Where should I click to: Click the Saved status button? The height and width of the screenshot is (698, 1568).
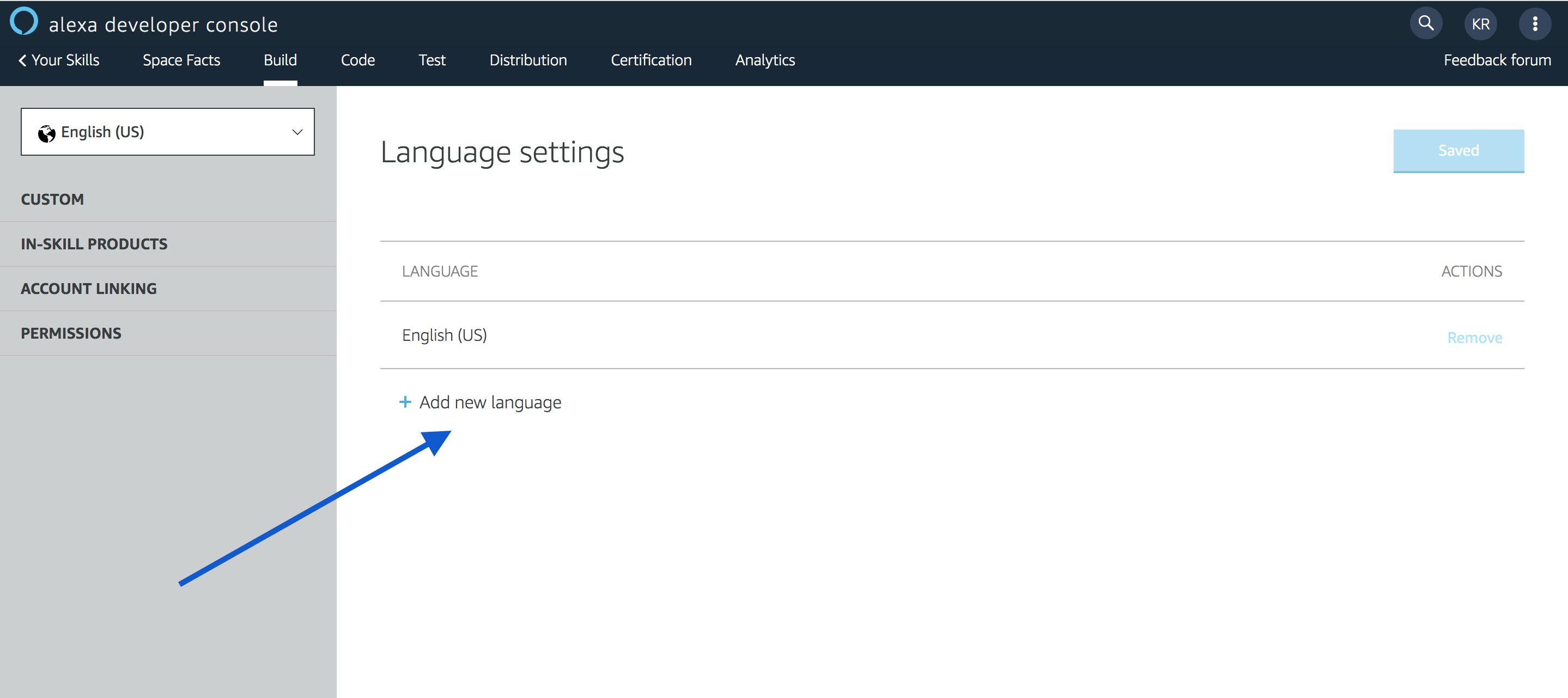[1458, 150]
